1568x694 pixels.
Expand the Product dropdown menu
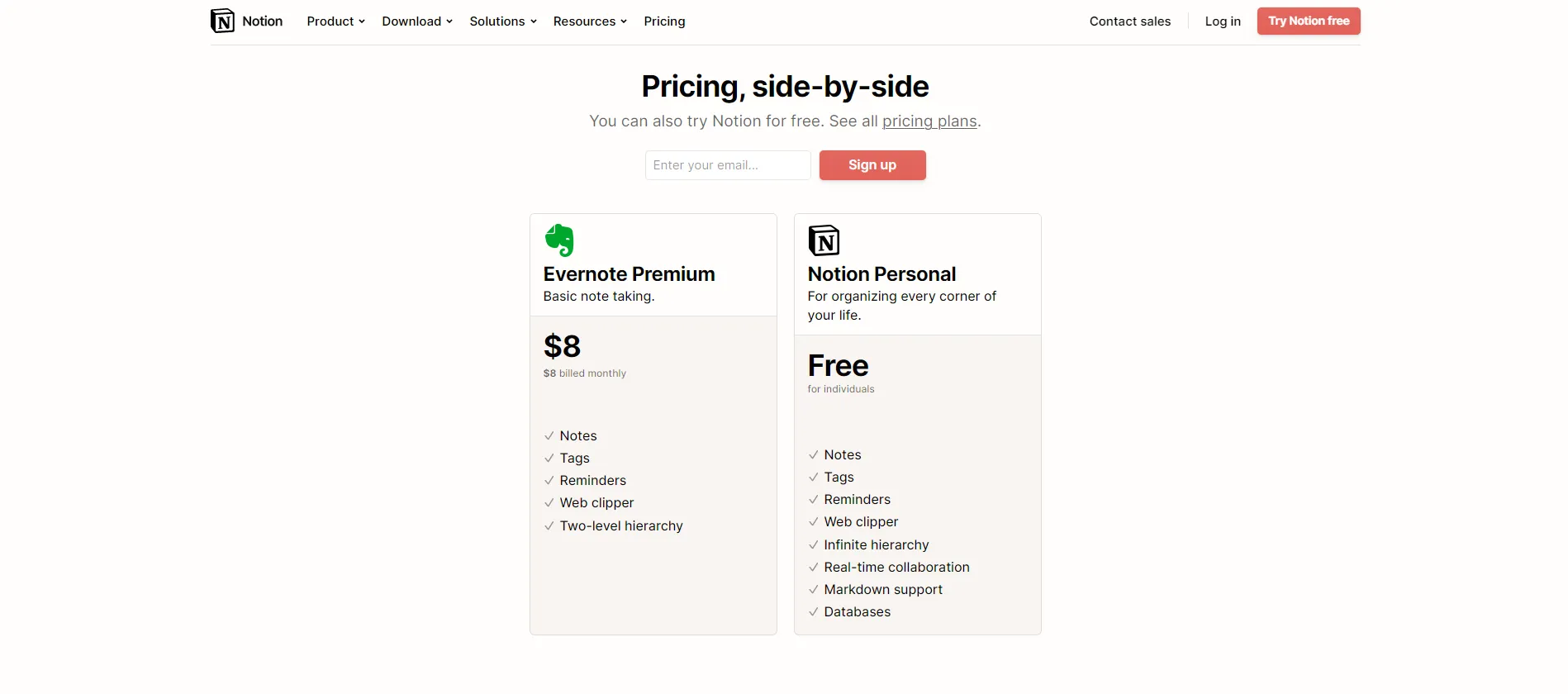[x=335, y=21]
